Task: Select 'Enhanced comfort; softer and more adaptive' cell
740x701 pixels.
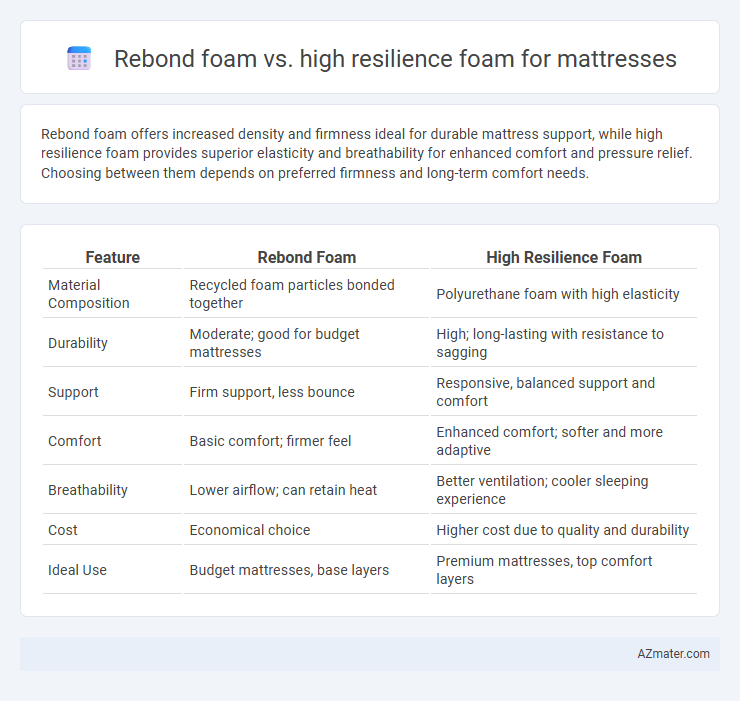Action: coord(549,441)
